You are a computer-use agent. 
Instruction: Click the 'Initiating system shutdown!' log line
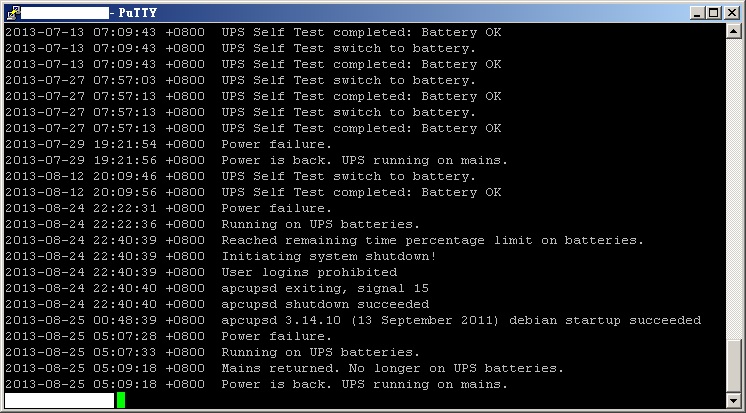329,256
